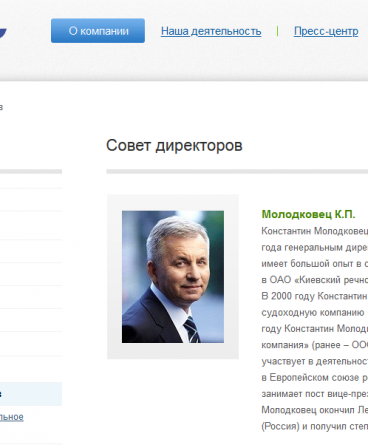
Task: Click the line beginning «В 2000 году Константин»
Action: (x=315, y=296)
